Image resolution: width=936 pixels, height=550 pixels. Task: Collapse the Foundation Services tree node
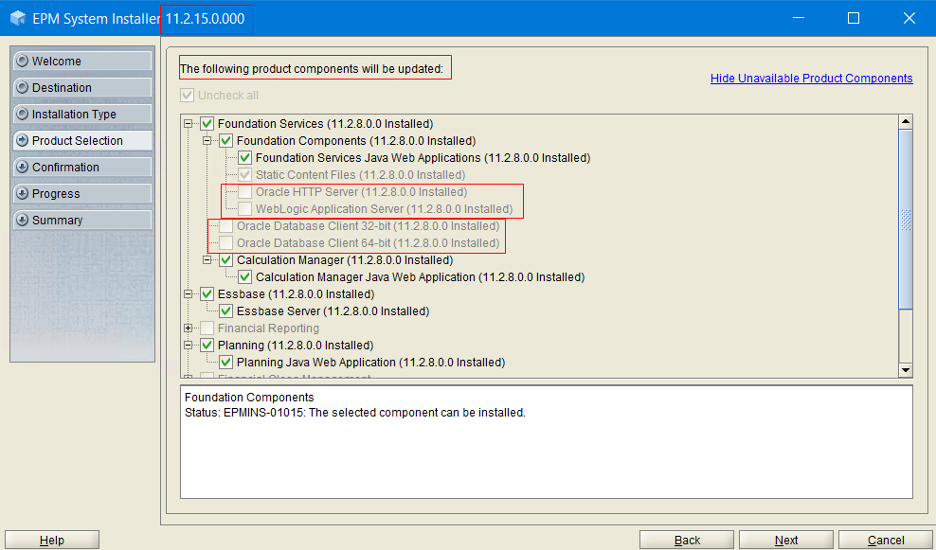(188, 124)
